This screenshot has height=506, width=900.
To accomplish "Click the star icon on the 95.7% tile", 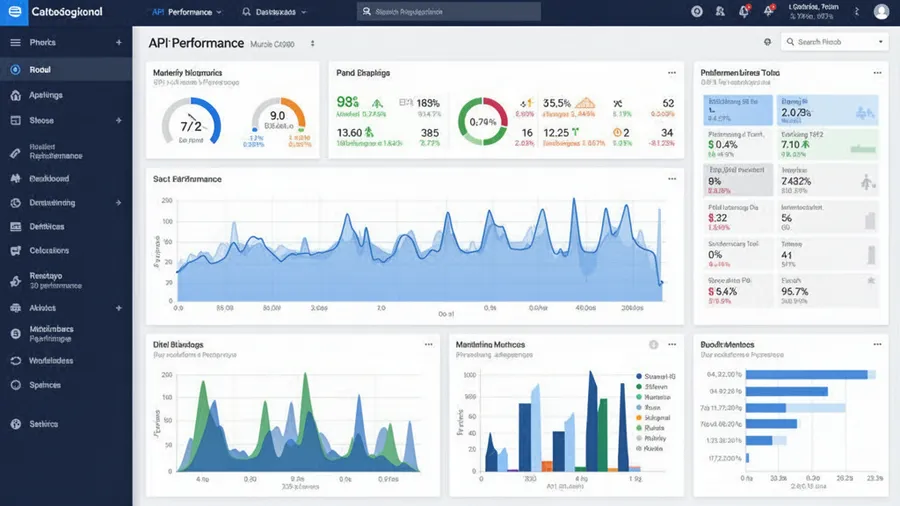I will [x=871, y=281].
